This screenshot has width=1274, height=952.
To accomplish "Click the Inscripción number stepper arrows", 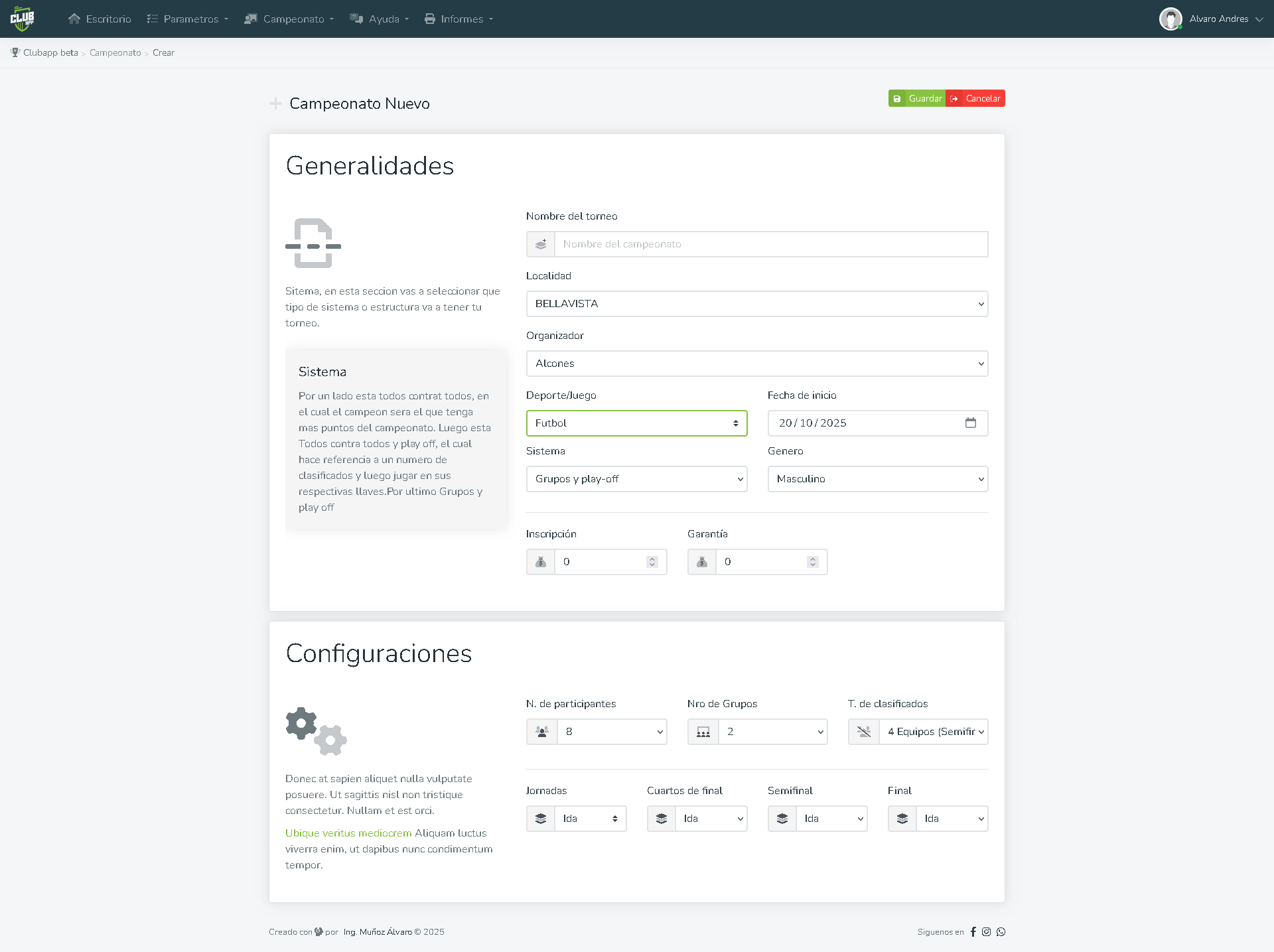I will click(652, 562).
